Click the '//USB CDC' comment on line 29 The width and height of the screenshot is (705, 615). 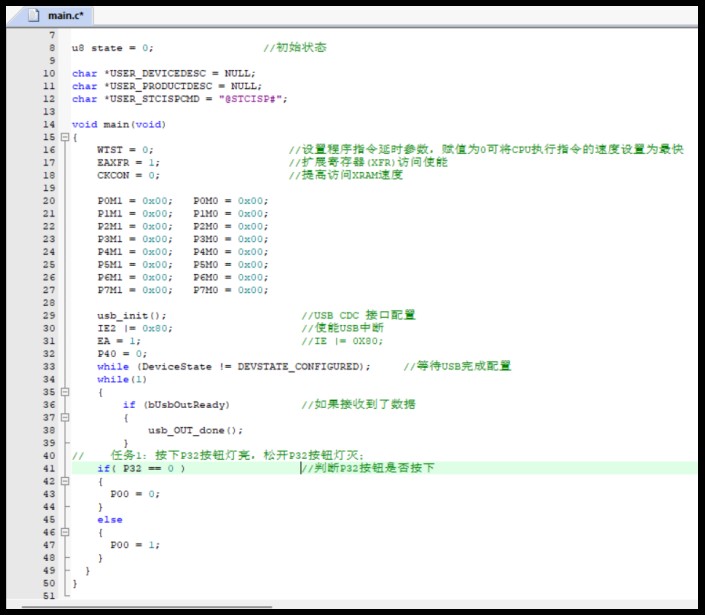click(x=358, y=315)
